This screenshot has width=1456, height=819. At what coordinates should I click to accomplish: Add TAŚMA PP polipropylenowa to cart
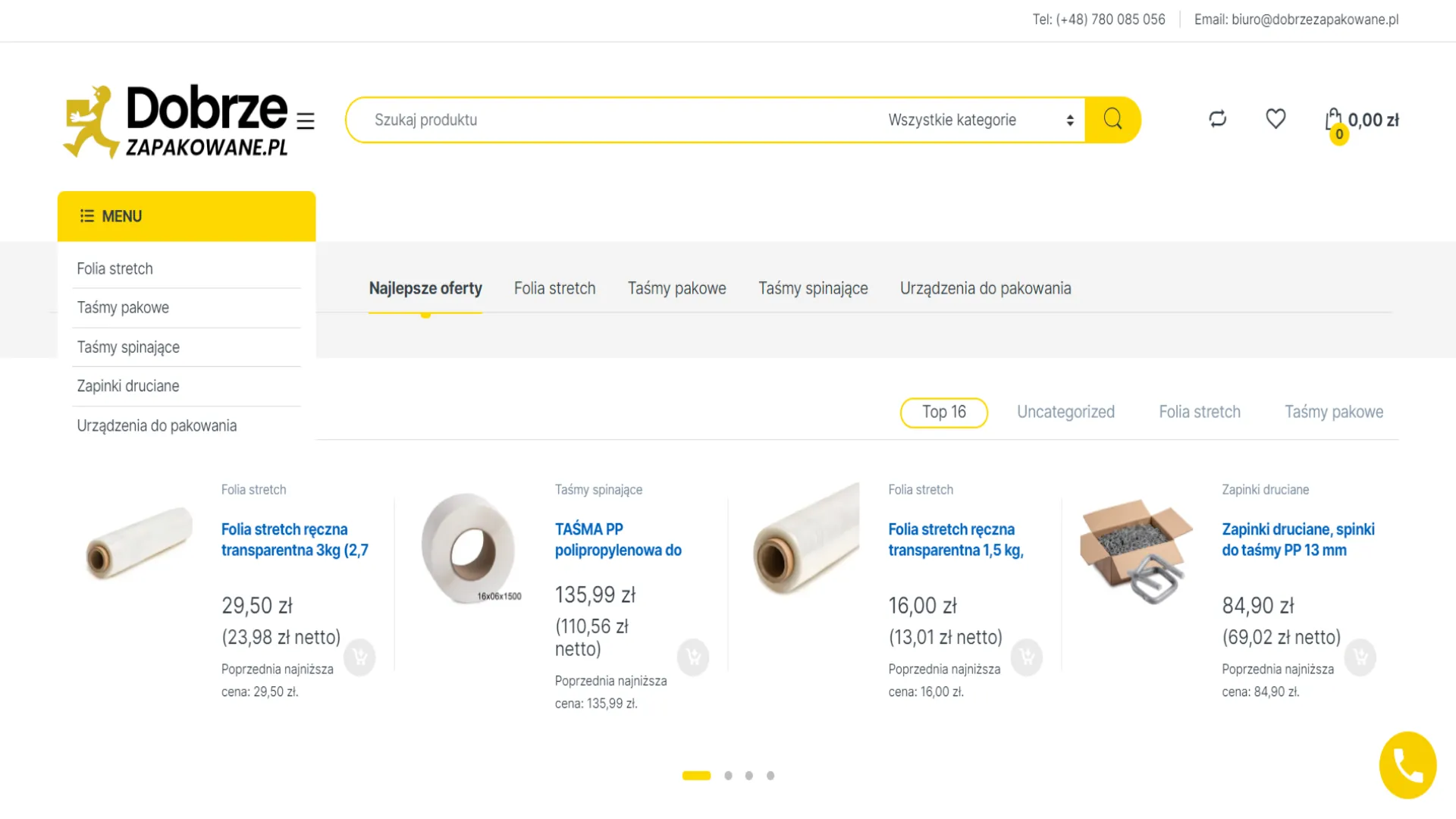pyautogui.click(x=693, y=657)
